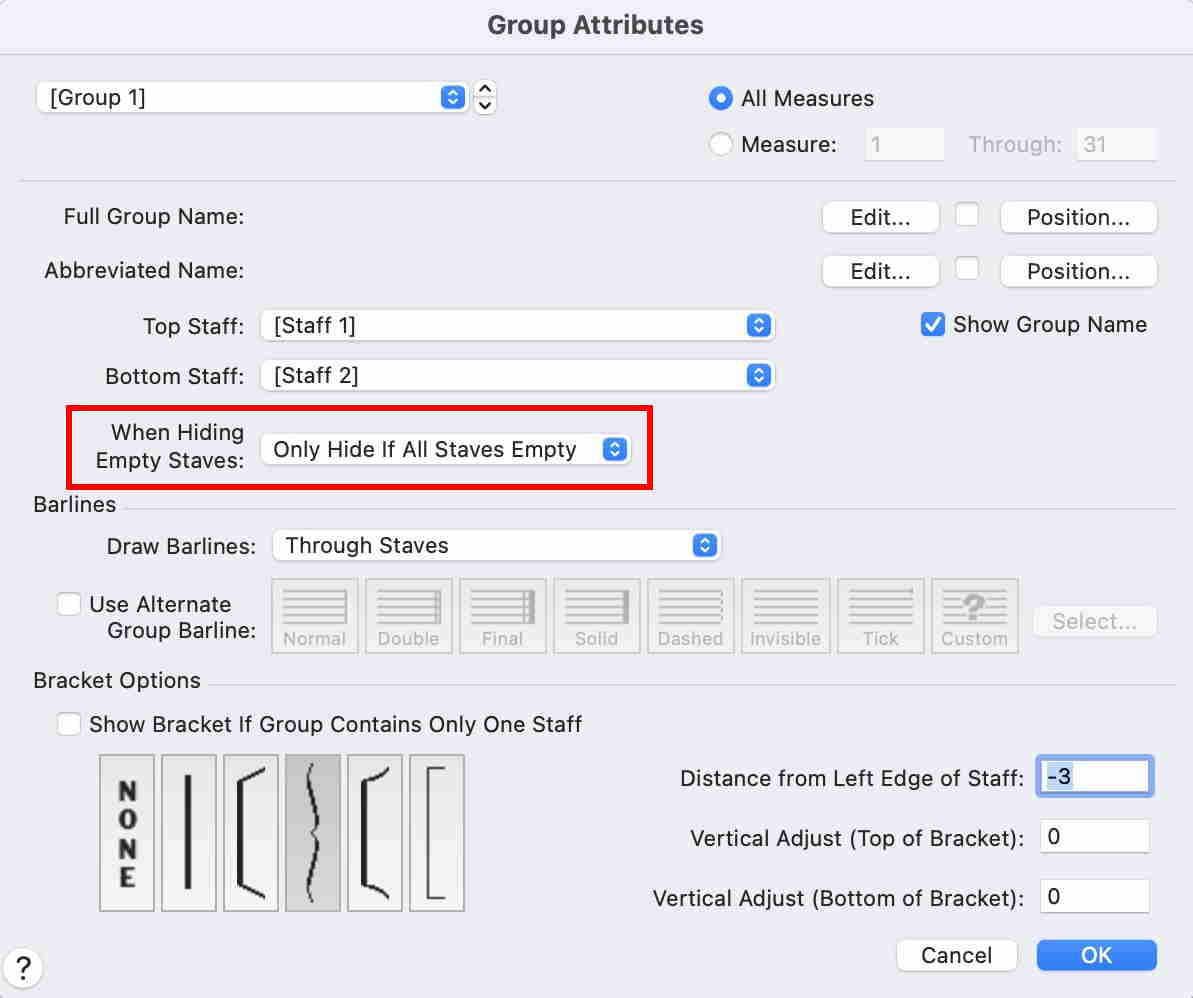Uncheck the Show Group Name checkbox

[x=932, y=325]
